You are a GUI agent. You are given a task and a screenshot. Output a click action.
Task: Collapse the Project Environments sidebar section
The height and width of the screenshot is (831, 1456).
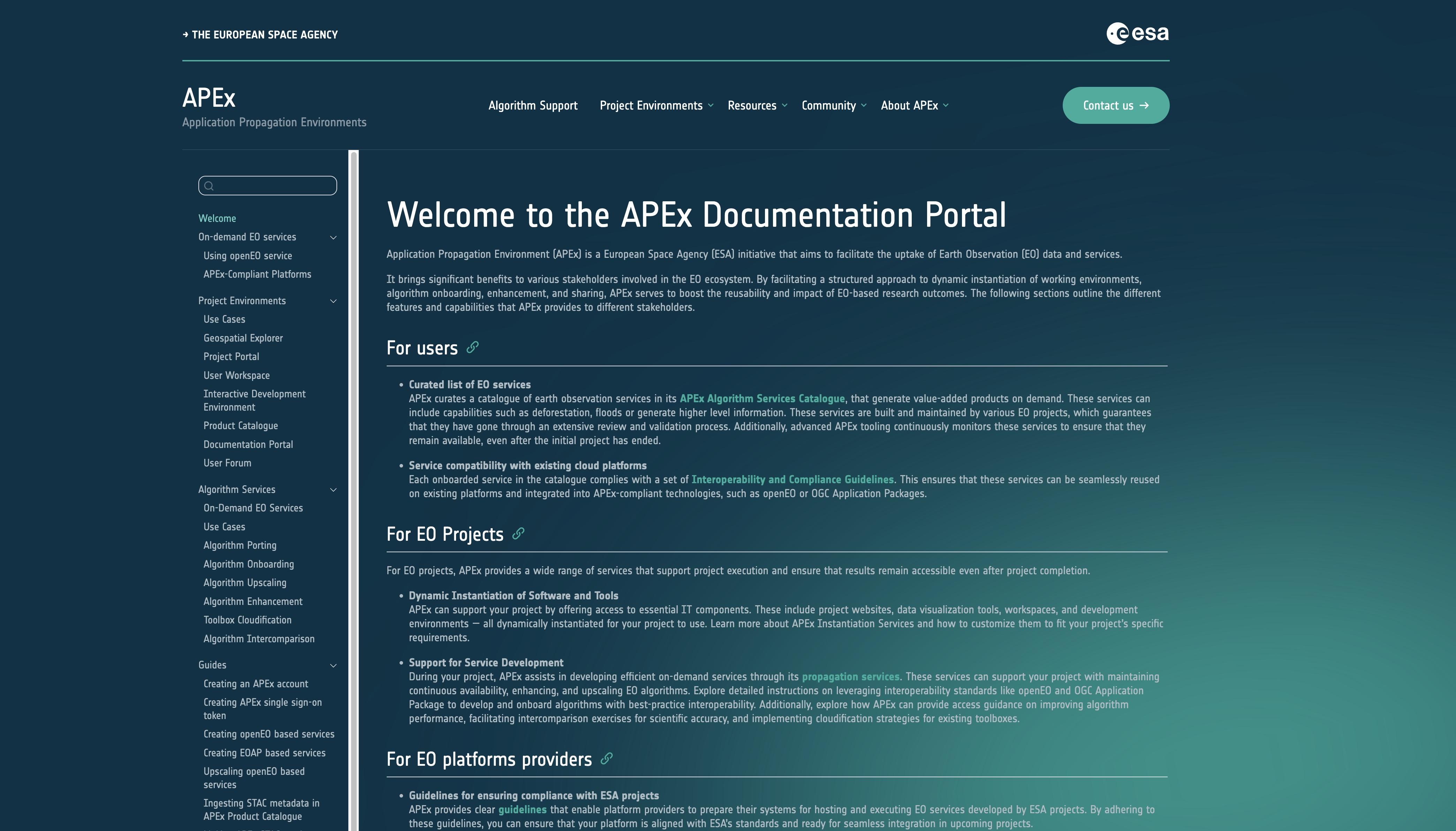coord(334,301)
